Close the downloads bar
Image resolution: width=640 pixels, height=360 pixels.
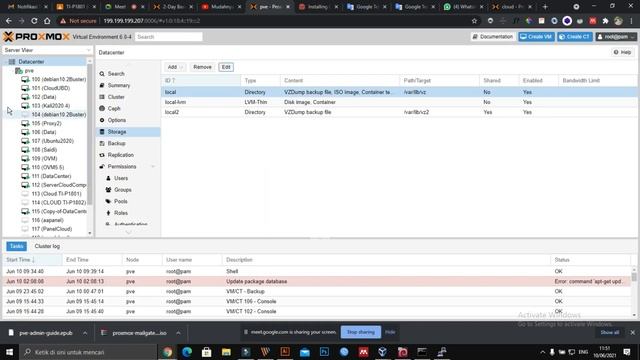tap(633, 333)
